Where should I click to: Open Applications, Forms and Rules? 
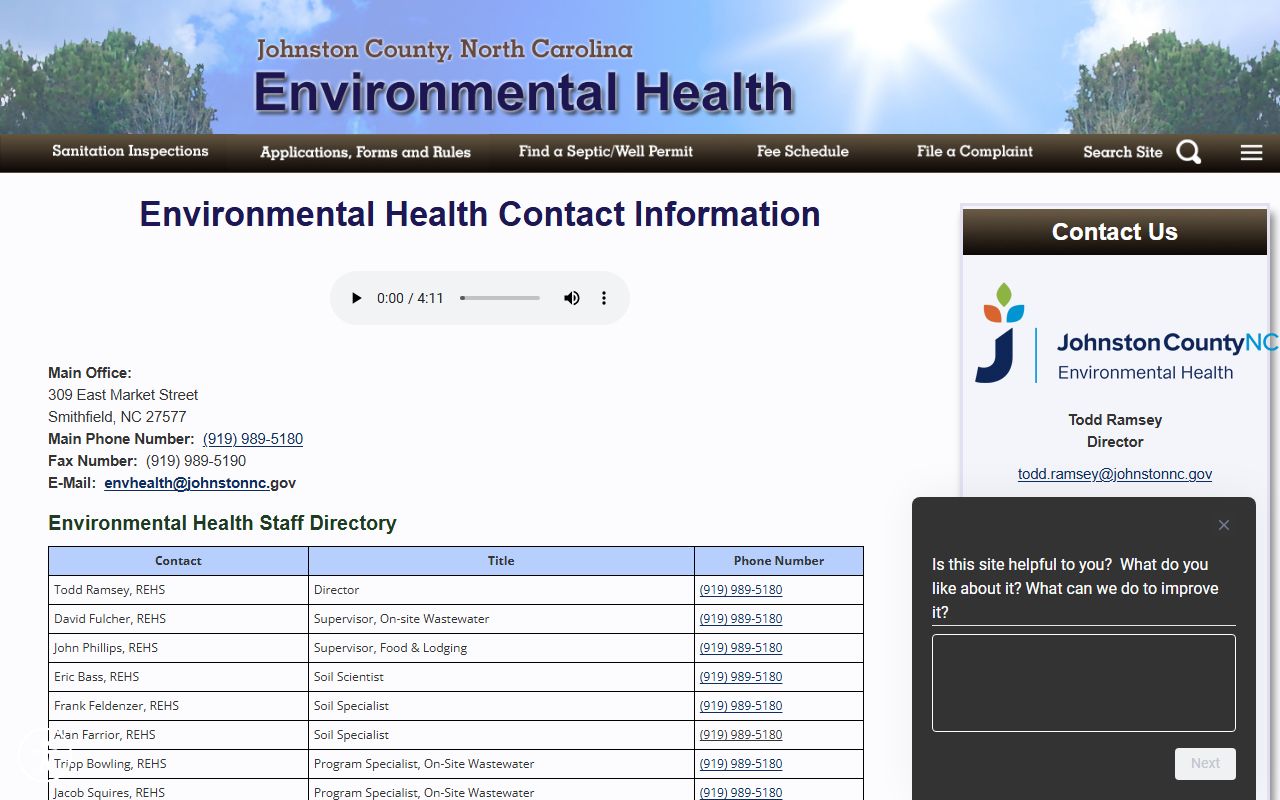365,152
